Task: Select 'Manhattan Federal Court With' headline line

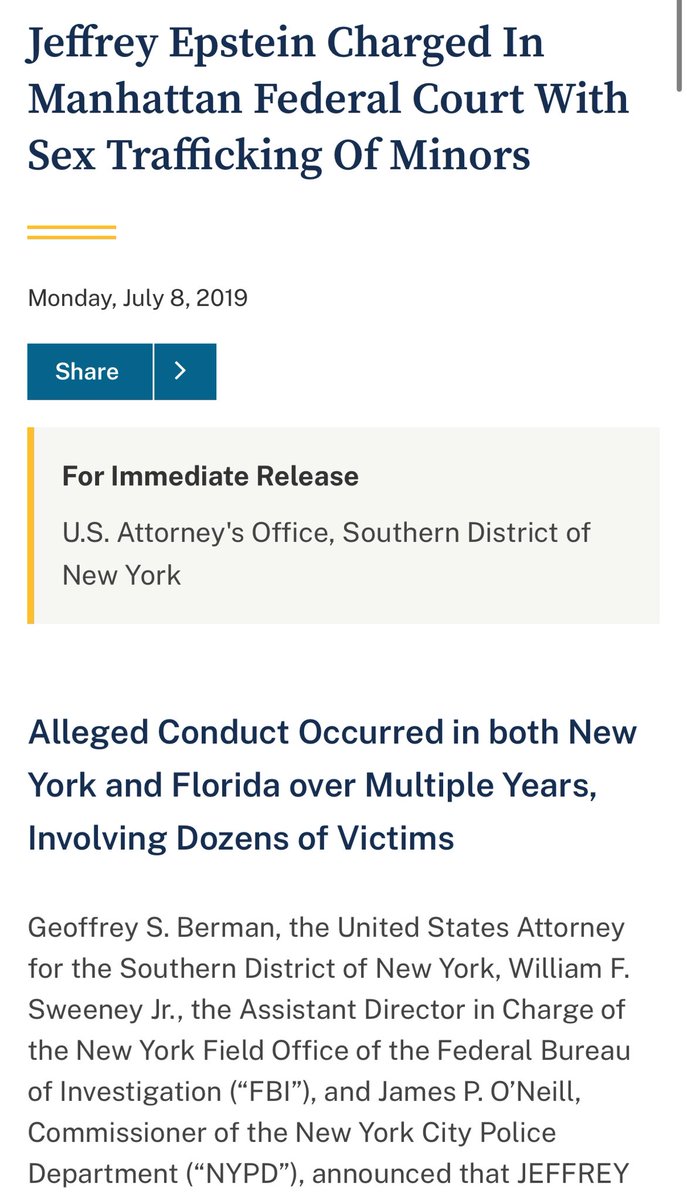Action: tap(328, 99)
